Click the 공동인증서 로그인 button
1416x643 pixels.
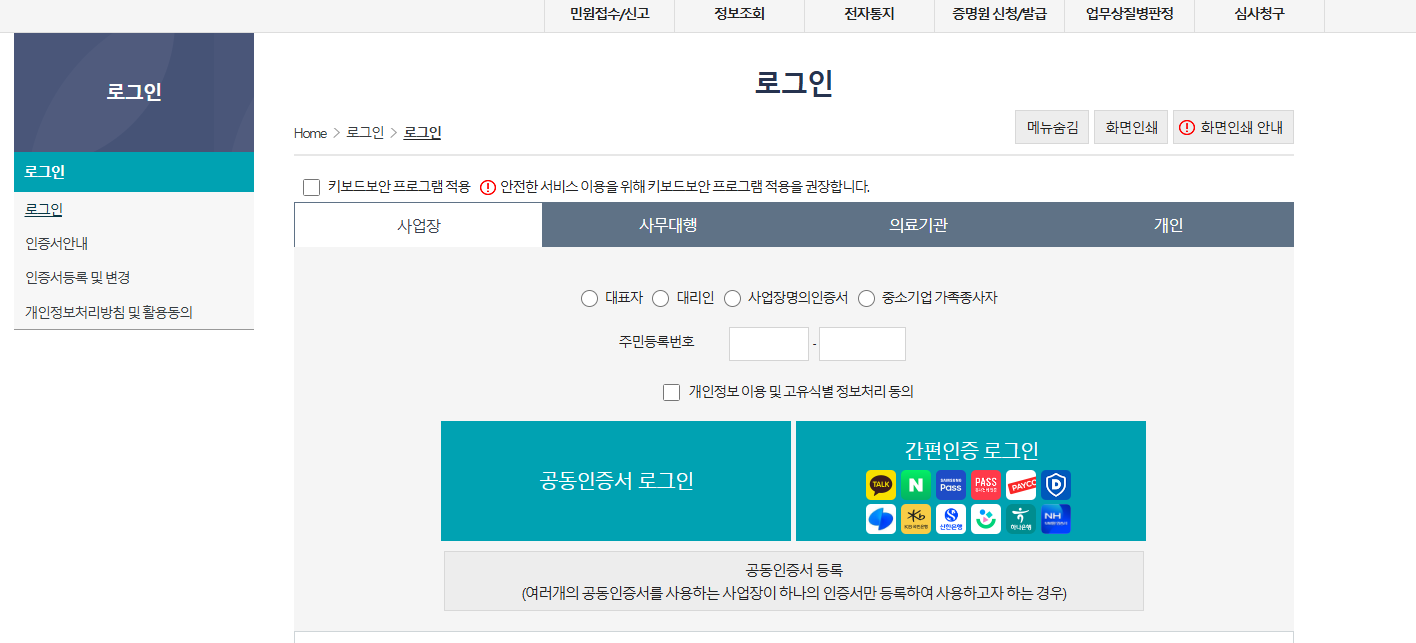(x=616, y=481)
